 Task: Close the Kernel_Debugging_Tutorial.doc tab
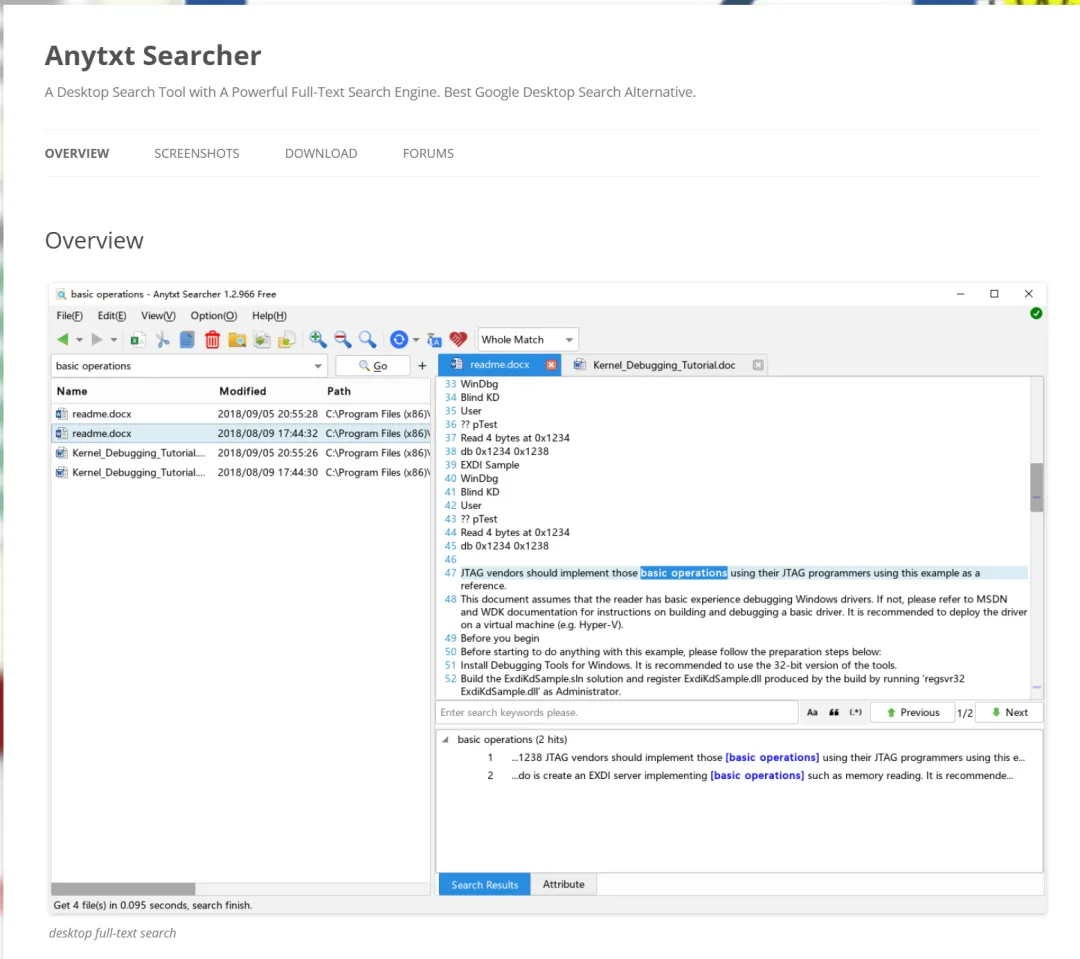pos(758,365)
